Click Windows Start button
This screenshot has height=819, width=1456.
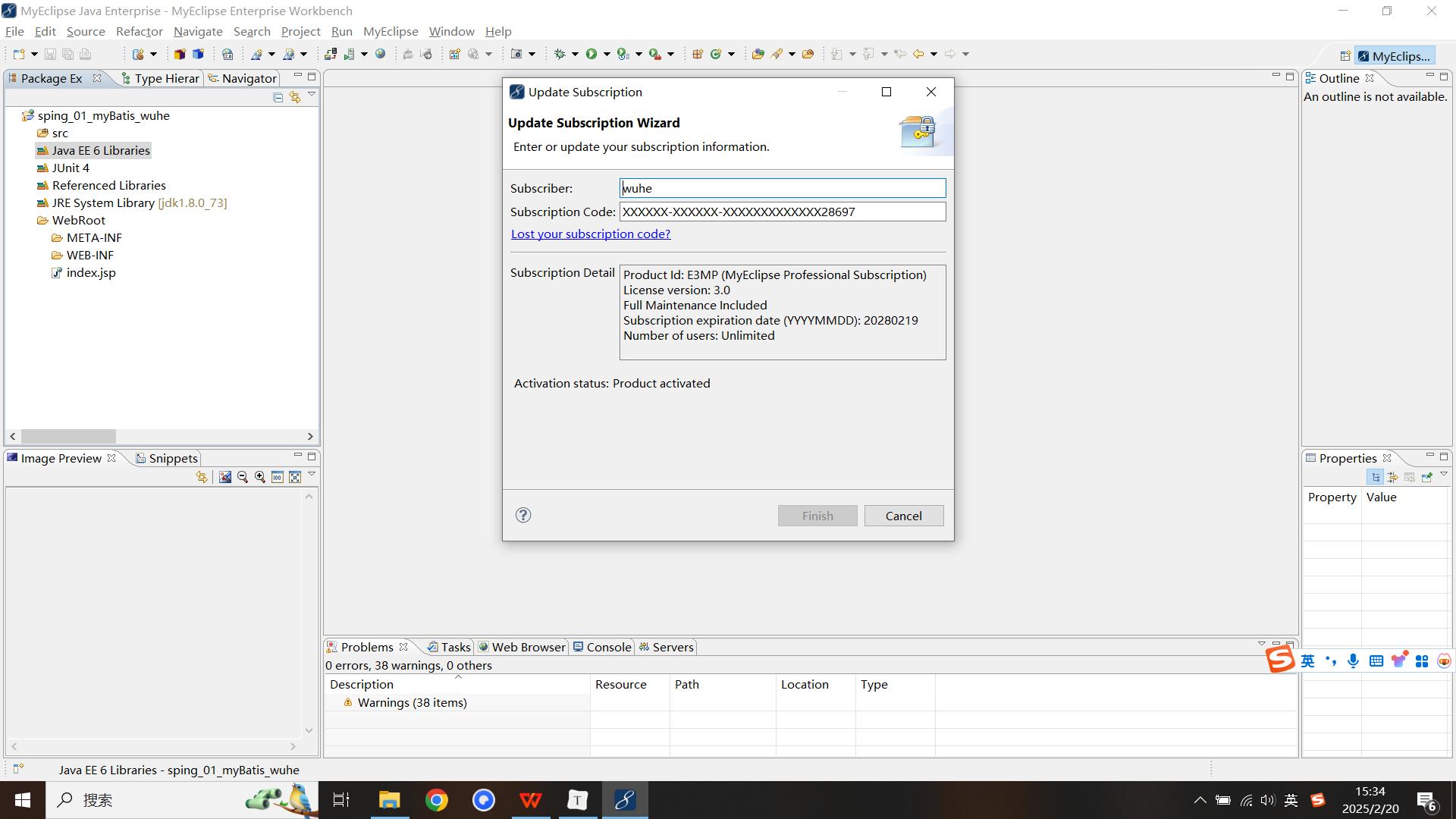23,800
